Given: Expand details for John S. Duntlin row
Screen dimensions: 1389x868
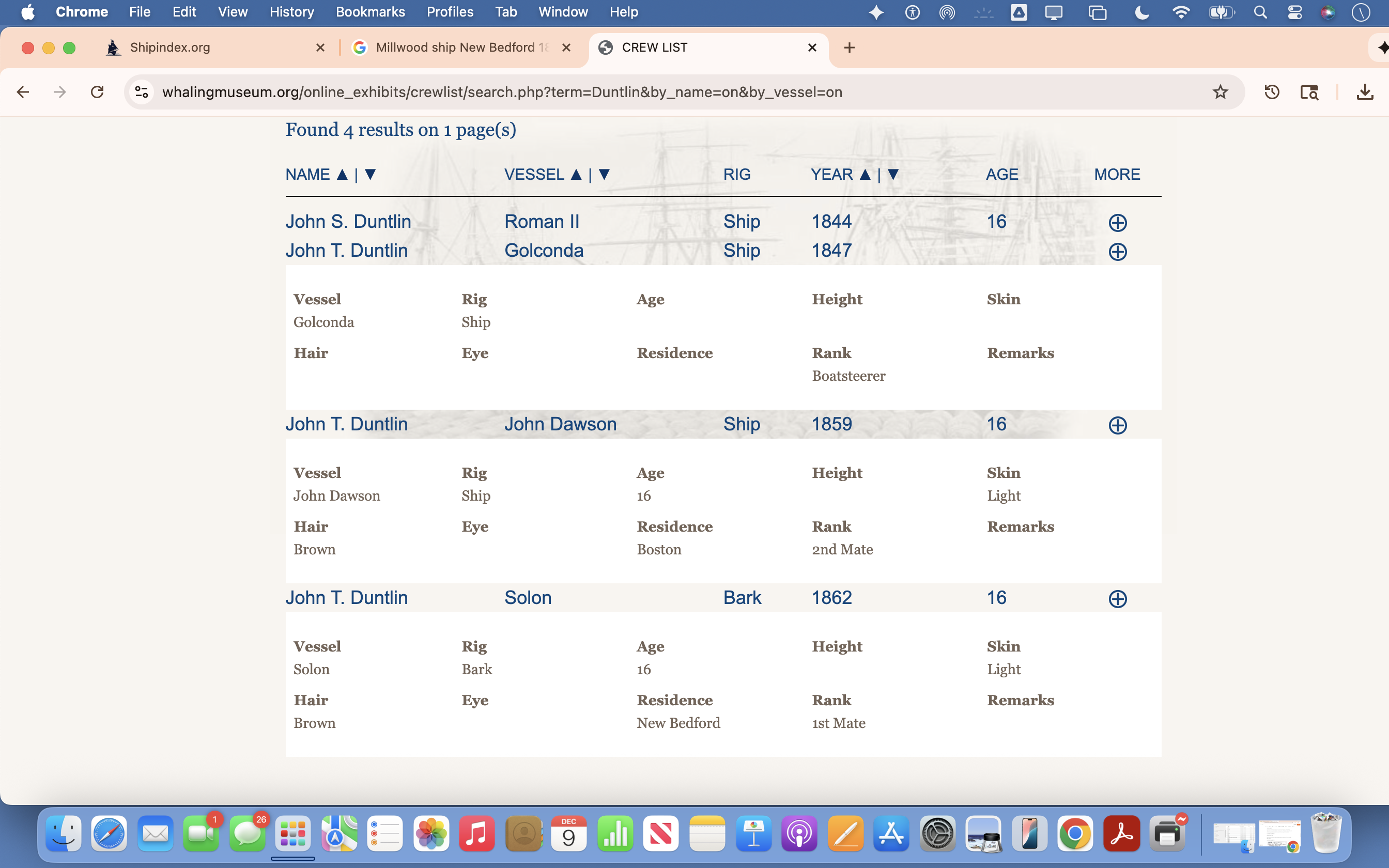Looking at the screenshot, I should 1117,223.
